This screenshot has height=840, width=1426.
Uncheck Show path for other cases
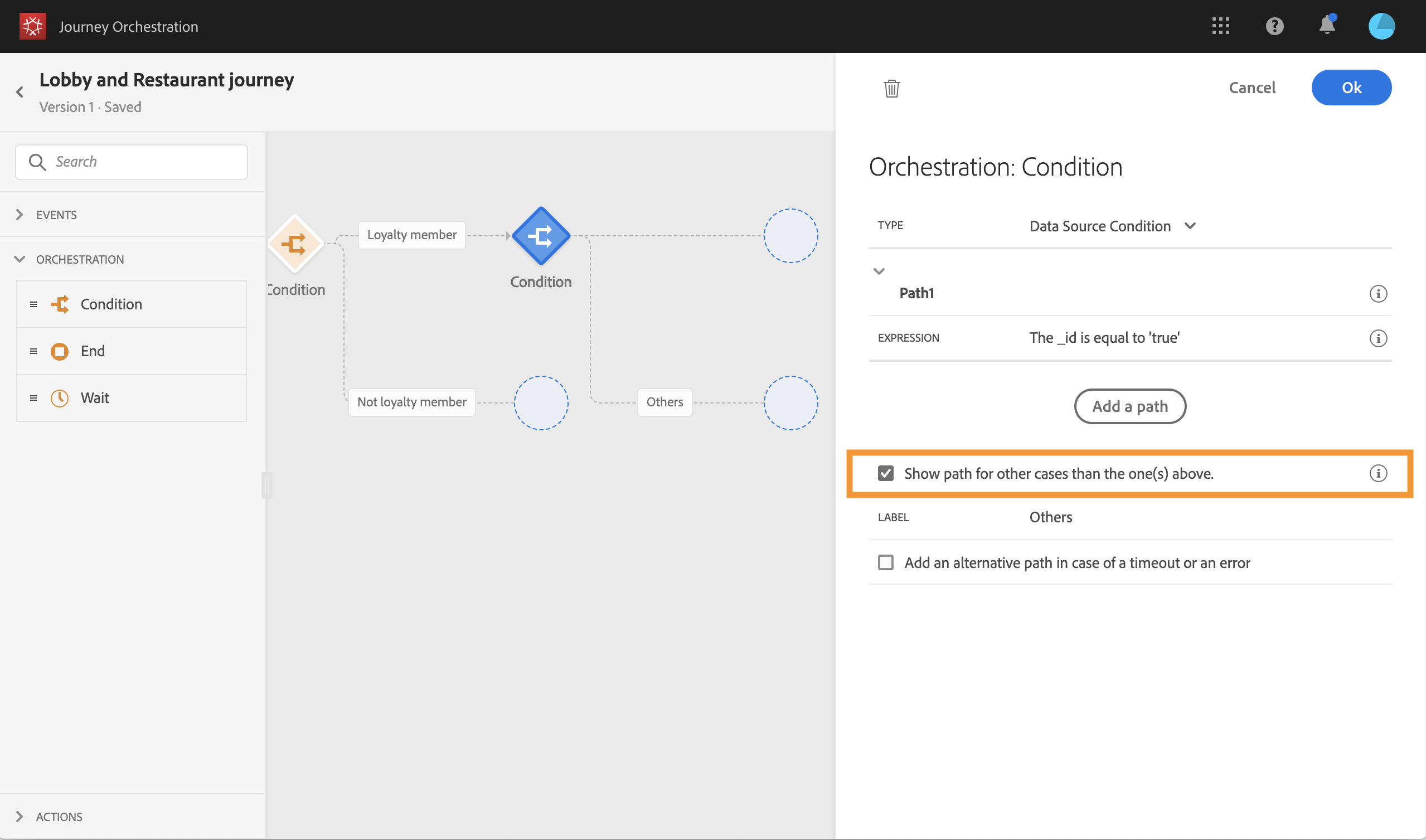point(885,473)
